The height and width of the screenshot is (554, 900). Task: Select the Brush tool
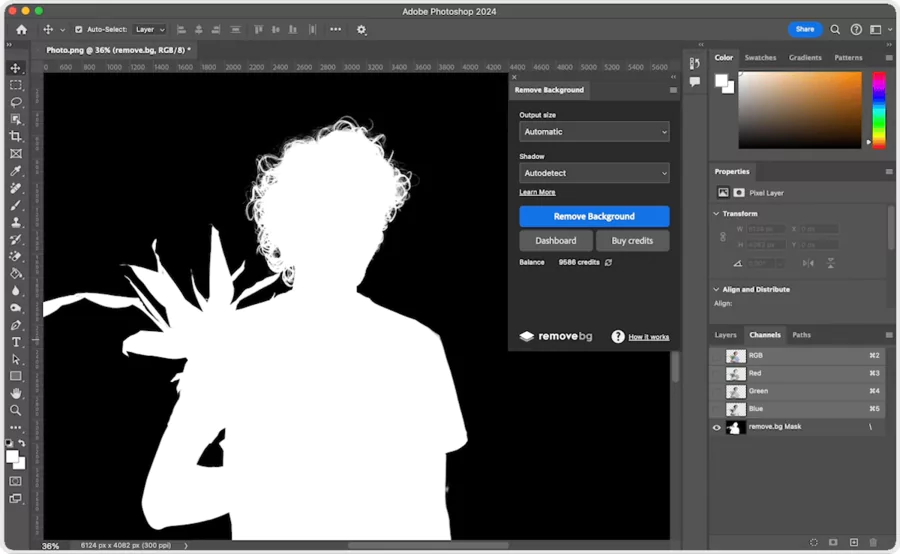[x=16, y=205]
